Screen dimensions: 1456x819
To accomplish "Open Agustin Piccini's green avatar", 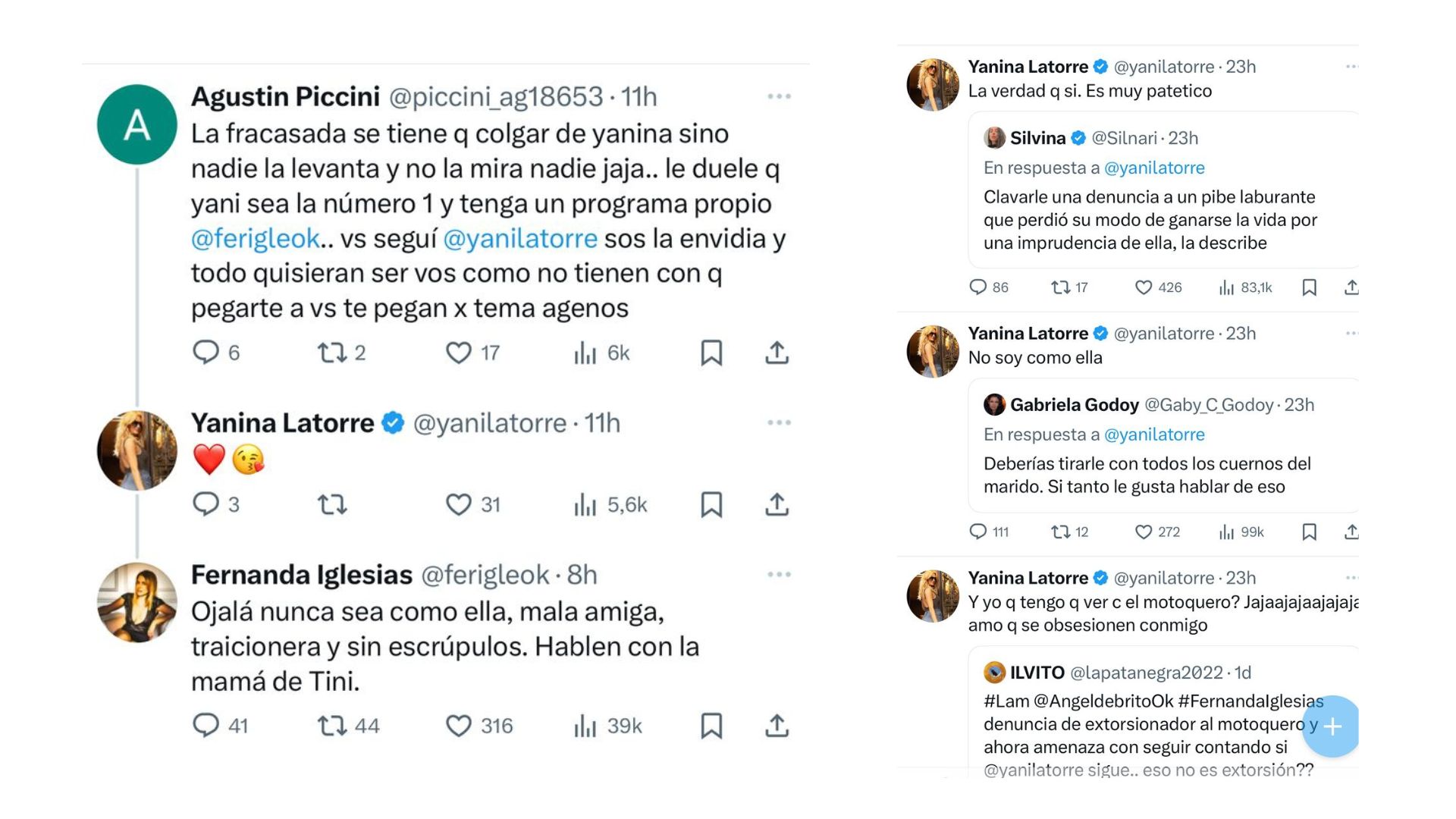I will pos(137,124).
